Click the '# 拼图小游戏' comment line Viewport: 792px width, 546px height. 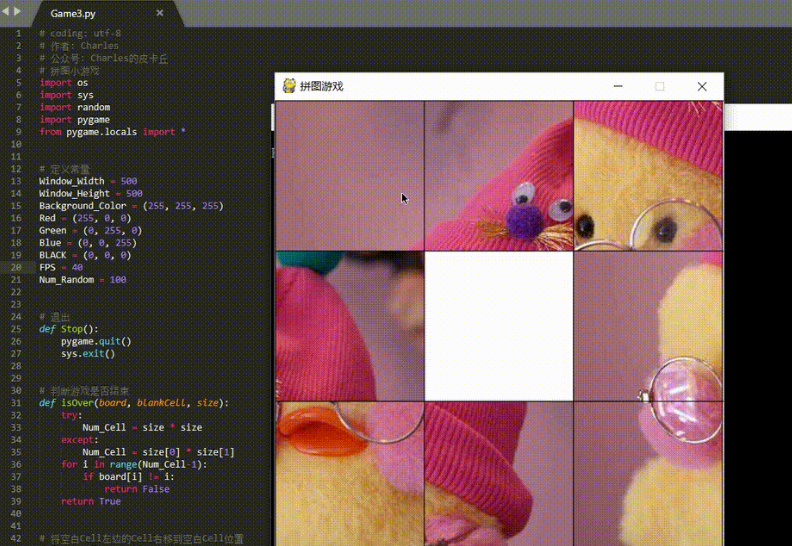click(x=69, y=70)
